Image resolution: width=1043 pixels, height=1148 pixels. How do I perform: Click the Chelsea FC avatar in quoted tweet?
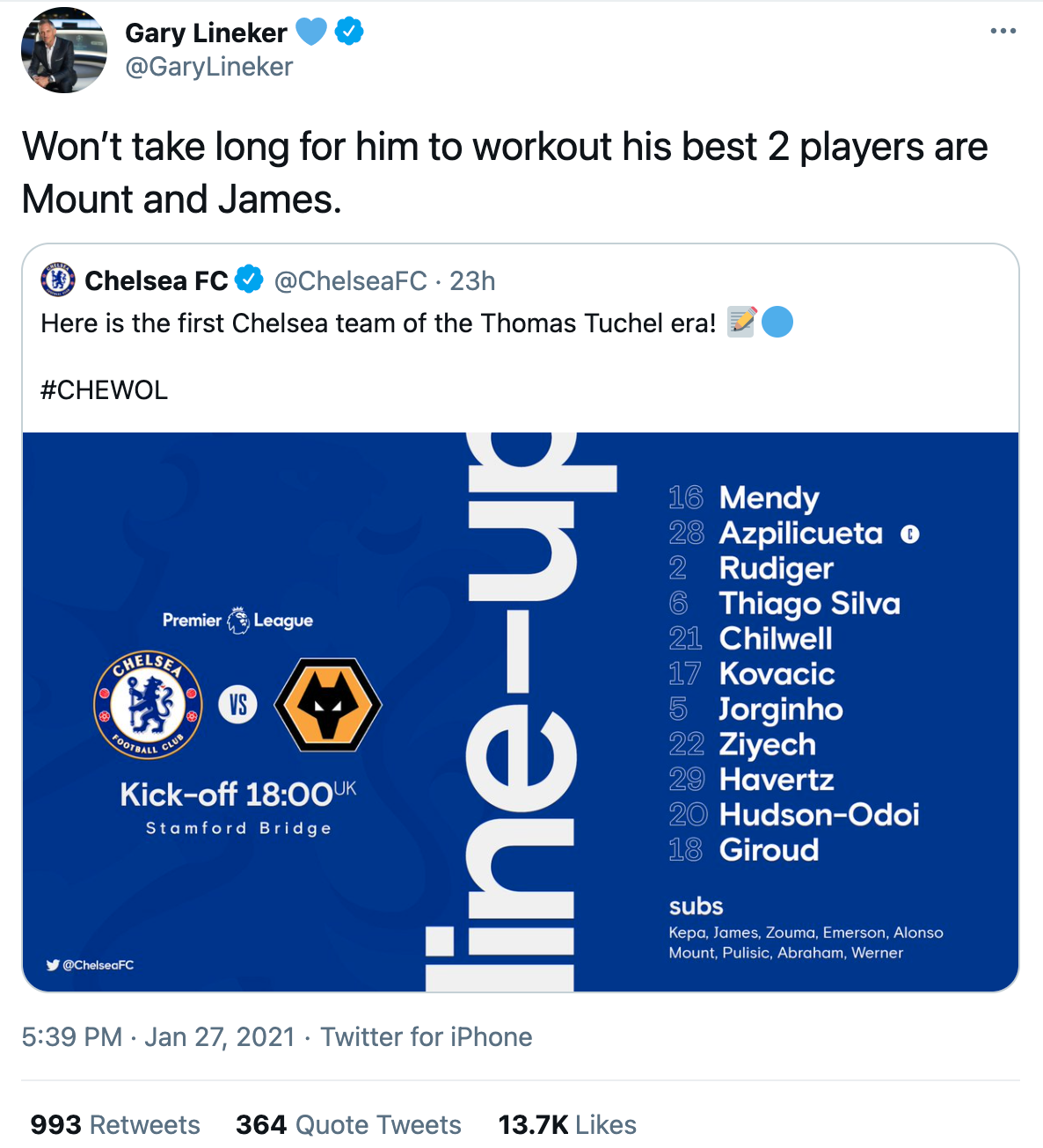(59, 280)
